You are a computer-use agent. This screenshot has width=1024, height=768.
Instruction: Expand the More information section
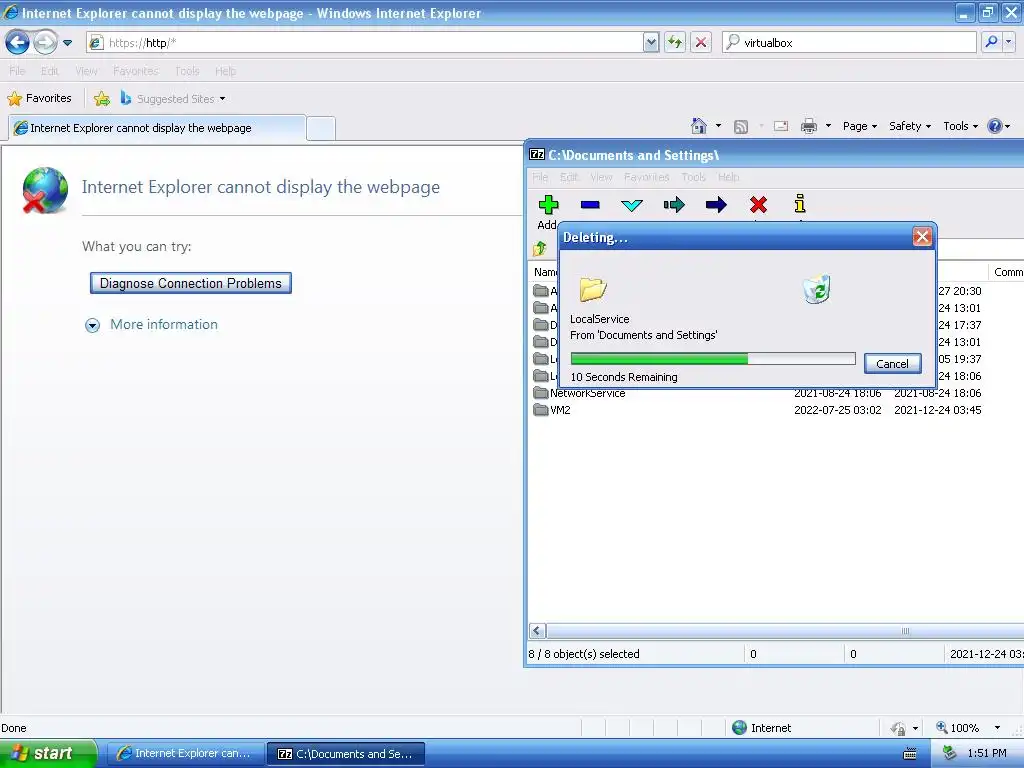(93, 325)
